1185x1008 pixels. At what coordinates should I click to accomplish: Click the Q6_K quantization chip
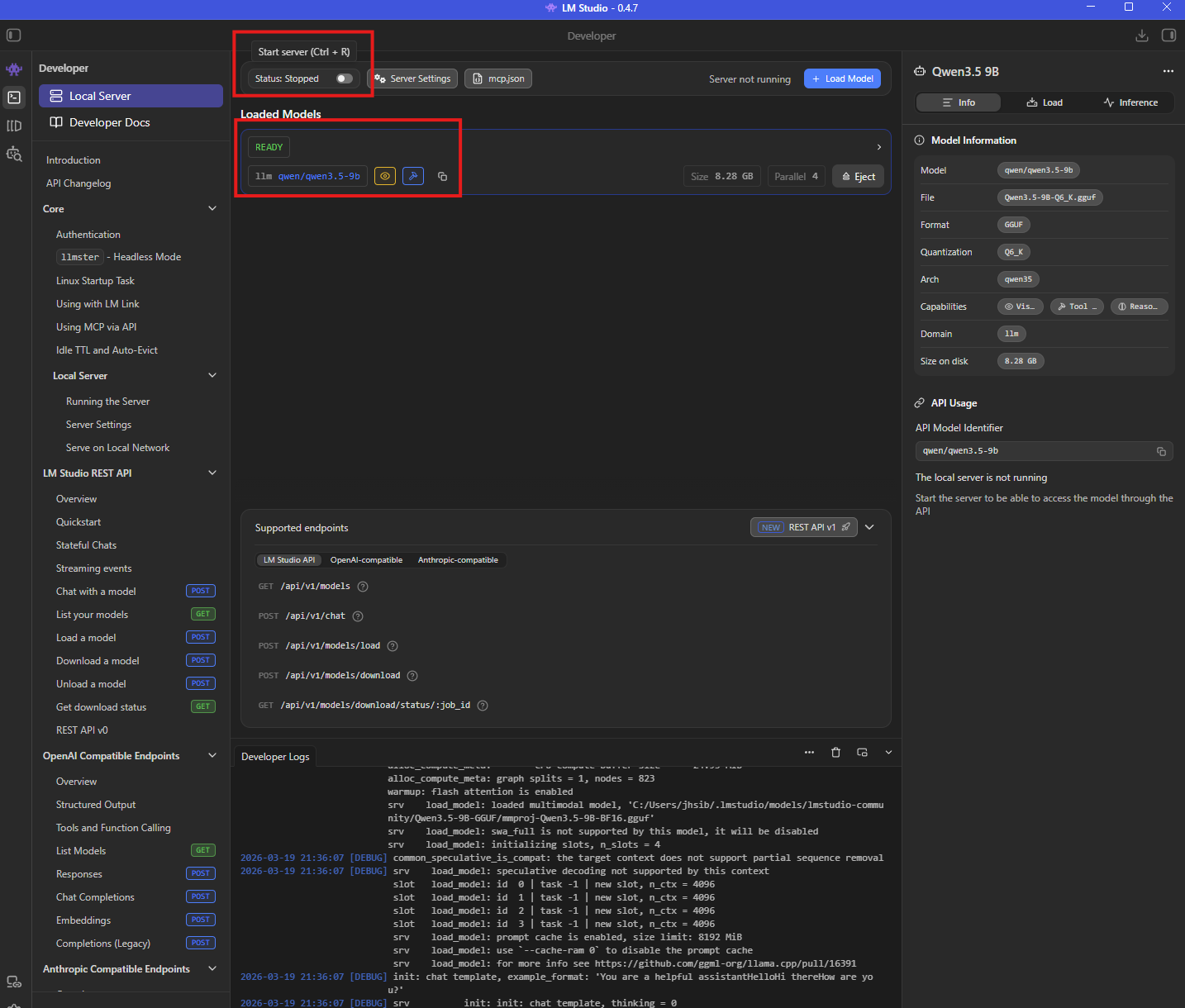tap(1014, 252)
